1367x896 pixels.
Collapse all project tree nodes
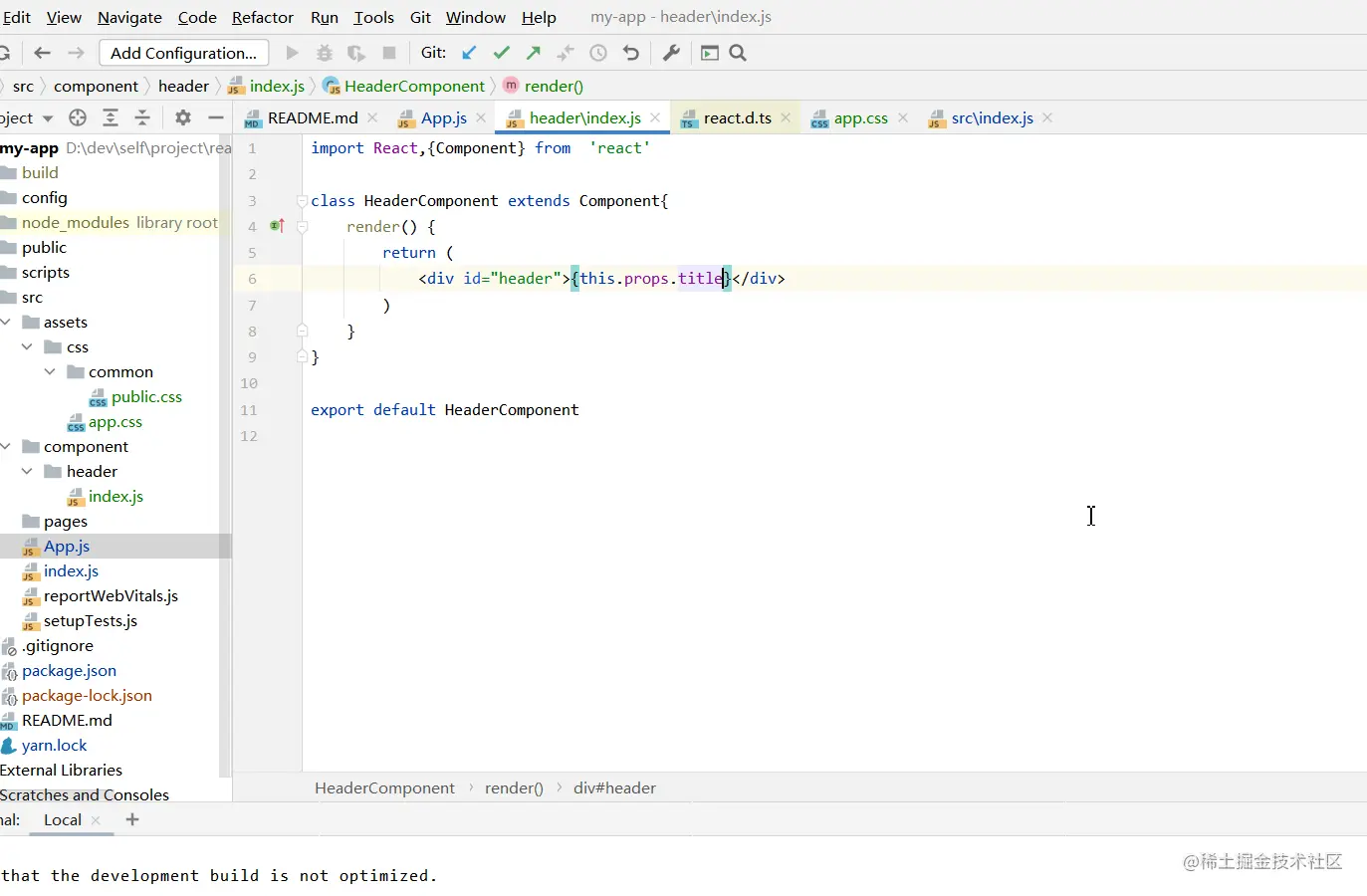click(142, 117)
